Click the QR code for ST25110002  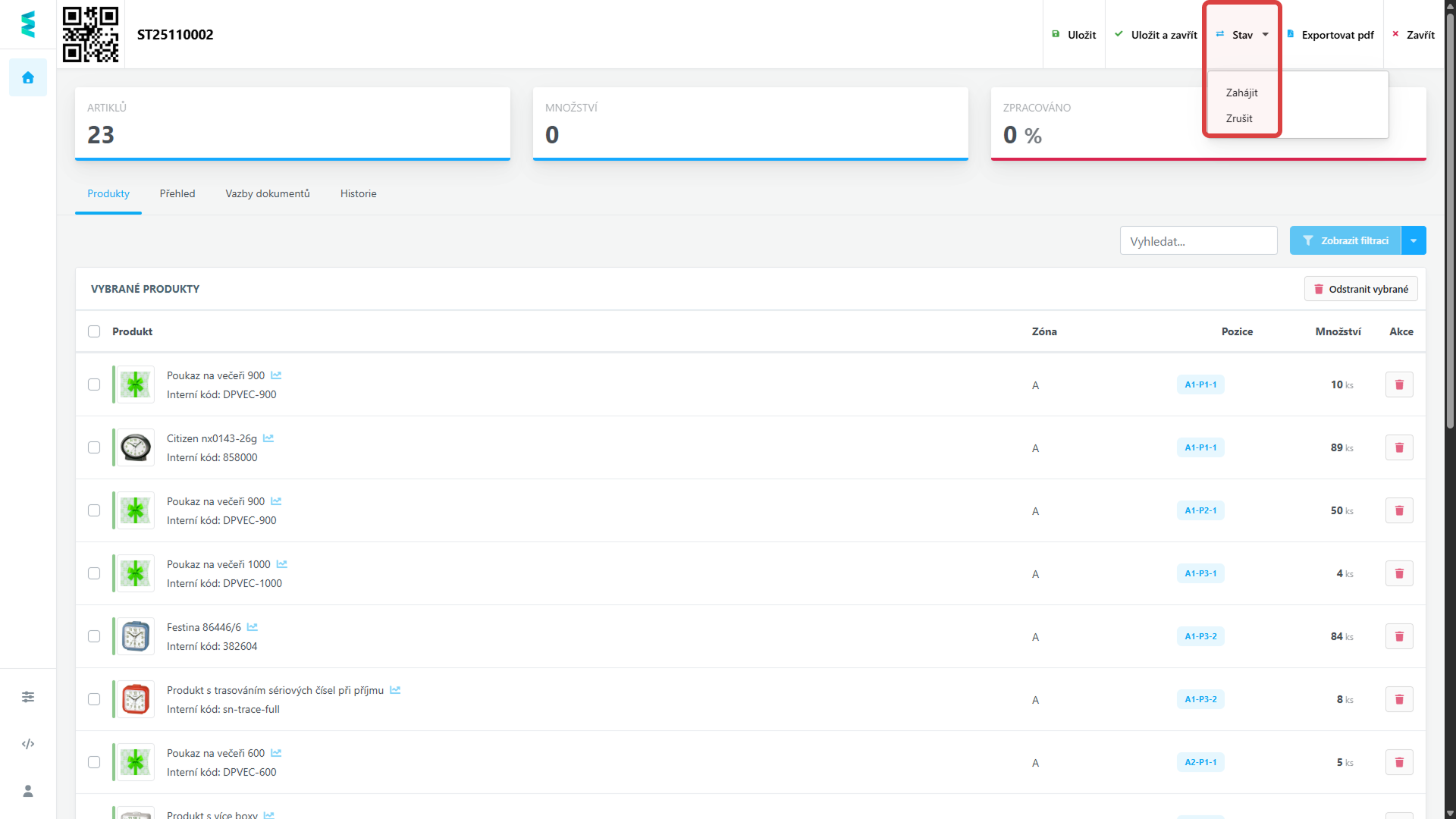(x=90, y=34)
